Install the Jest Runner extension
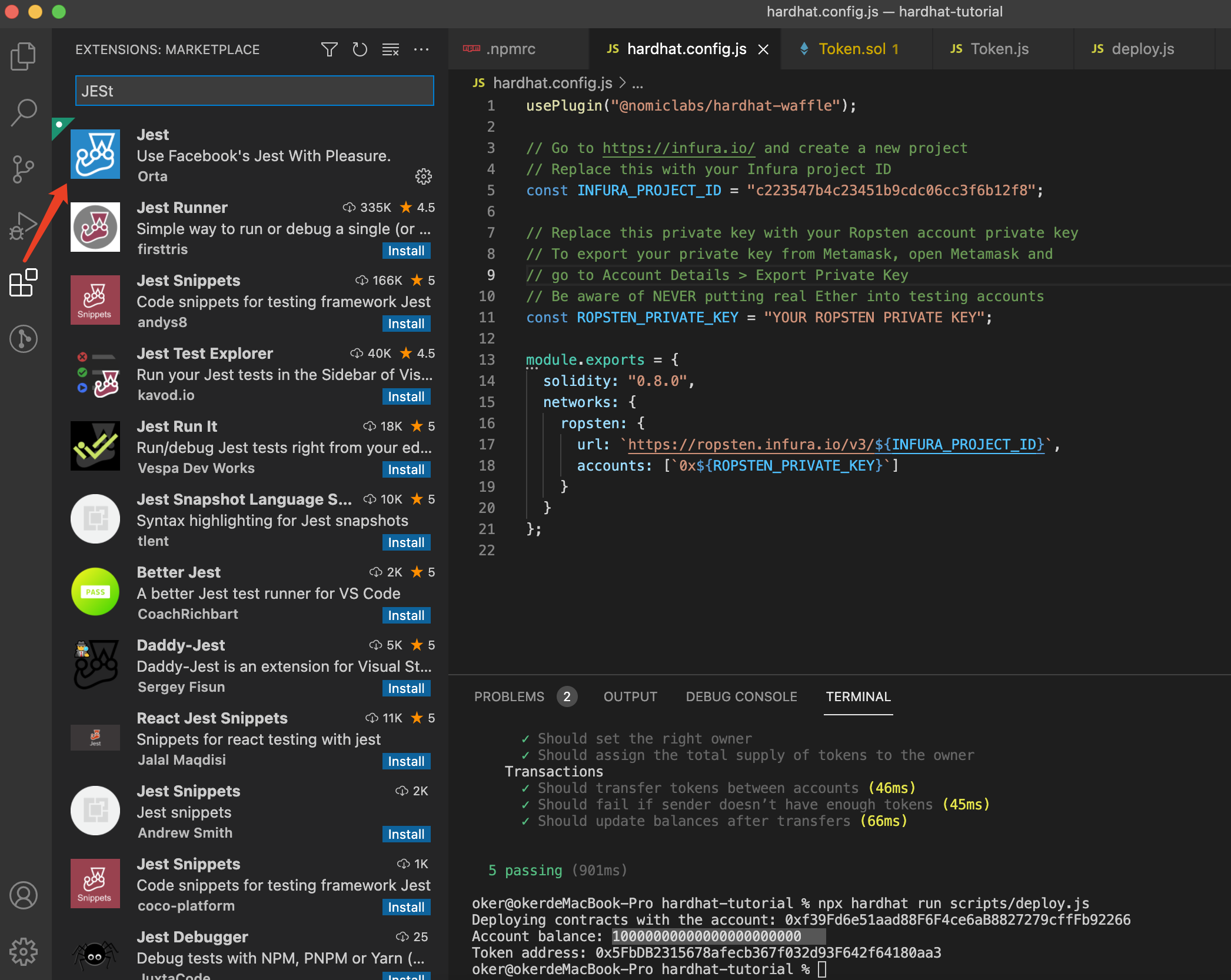 pos(406,251)
